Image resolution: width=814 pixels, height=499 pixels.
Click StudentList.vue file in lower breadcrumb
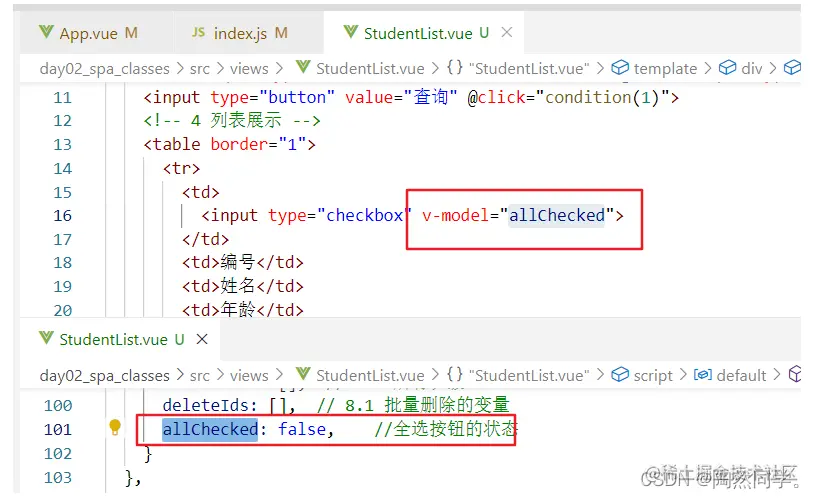pyautogui.click(x=370, y=375)
